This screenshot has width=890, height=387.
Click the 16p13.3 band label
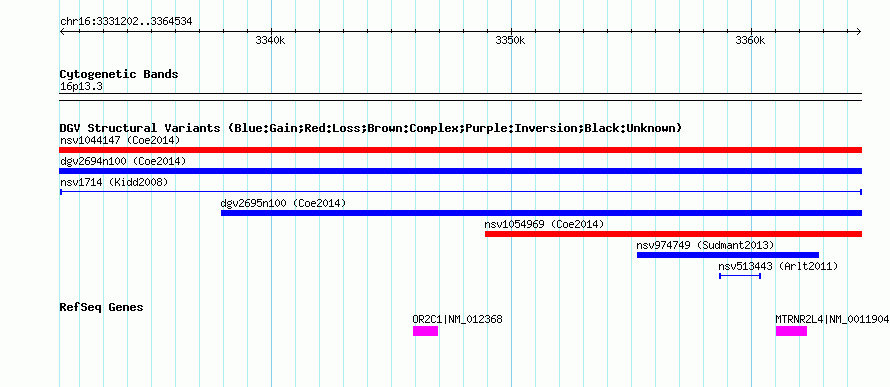pos(81,87)
